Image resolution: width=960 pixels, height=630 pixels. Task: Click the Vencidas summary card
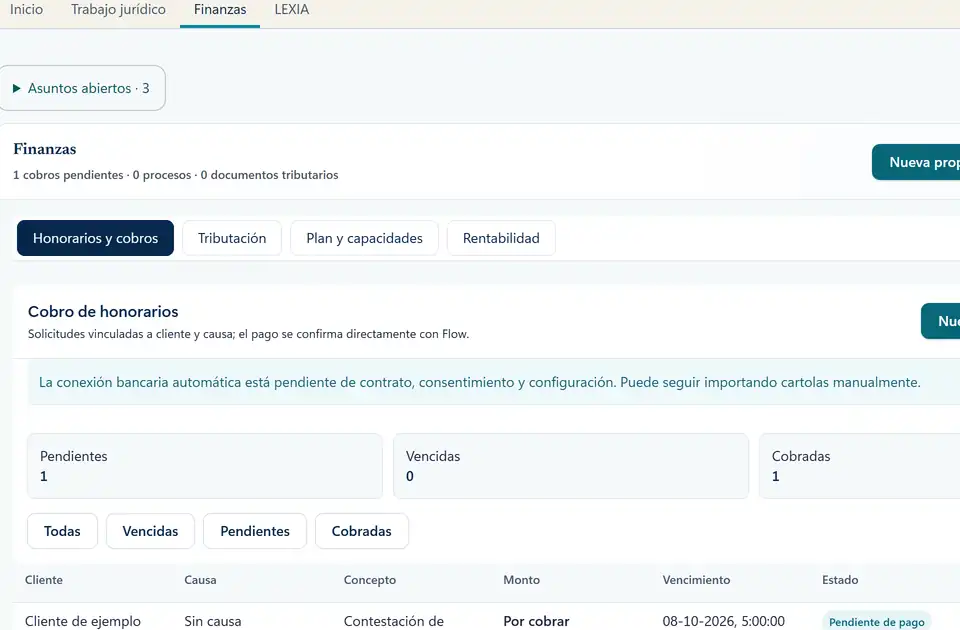coord(571,466)
